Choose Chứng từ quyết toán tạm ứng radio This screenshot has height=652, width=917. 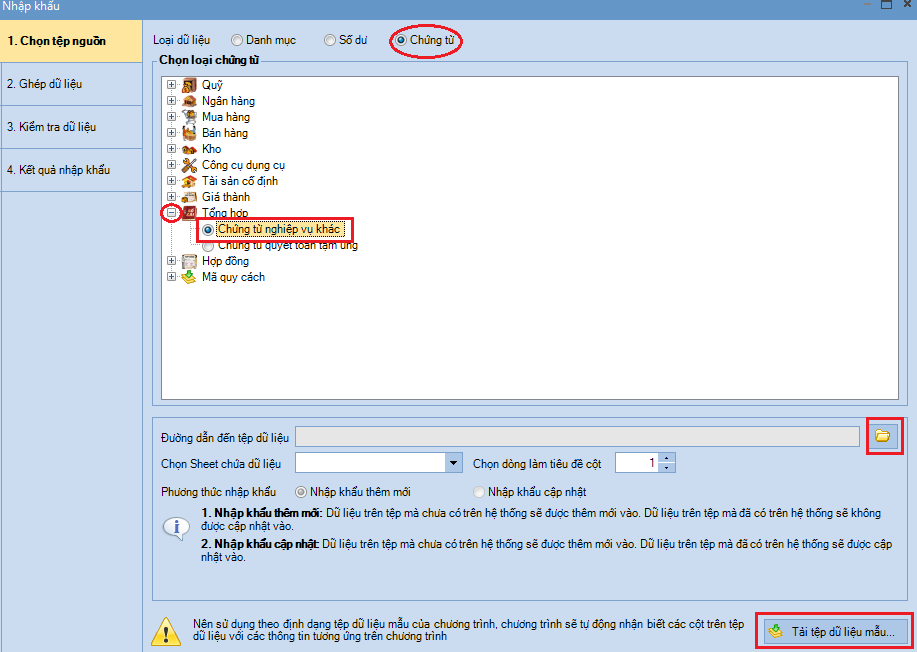pos(208,246)
